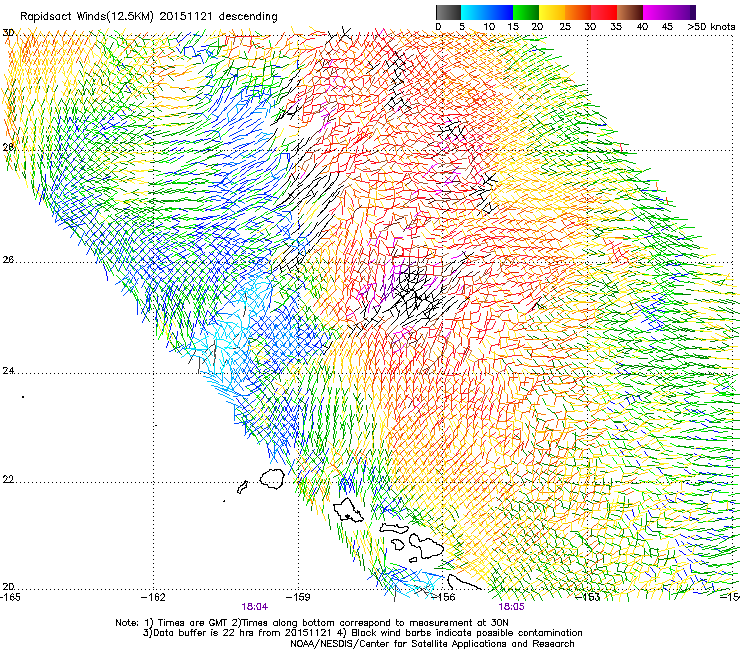This screenshot has height=650, width=740.
Task: Click the '-162' longitude label
Action: coord(153,597)
